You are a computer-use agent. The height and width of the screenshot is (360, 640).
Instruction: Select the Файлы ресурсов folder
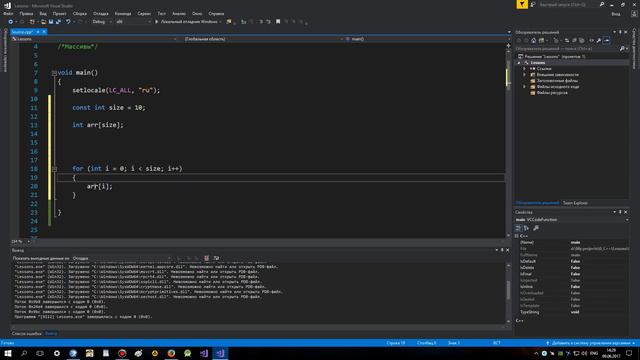(x=549, y=93)
